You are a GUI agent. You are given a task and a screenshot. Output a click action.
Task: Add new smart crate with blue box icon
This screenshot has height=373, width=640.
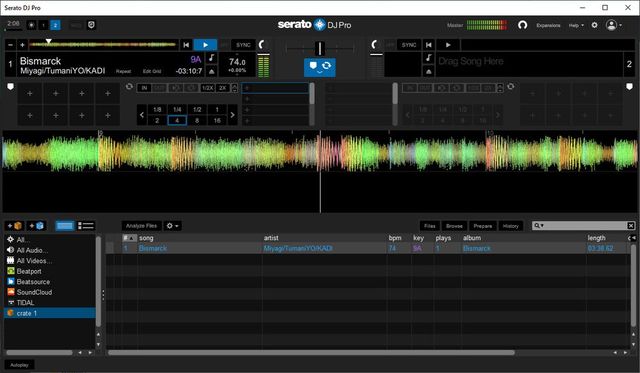[x=36, y=226]
